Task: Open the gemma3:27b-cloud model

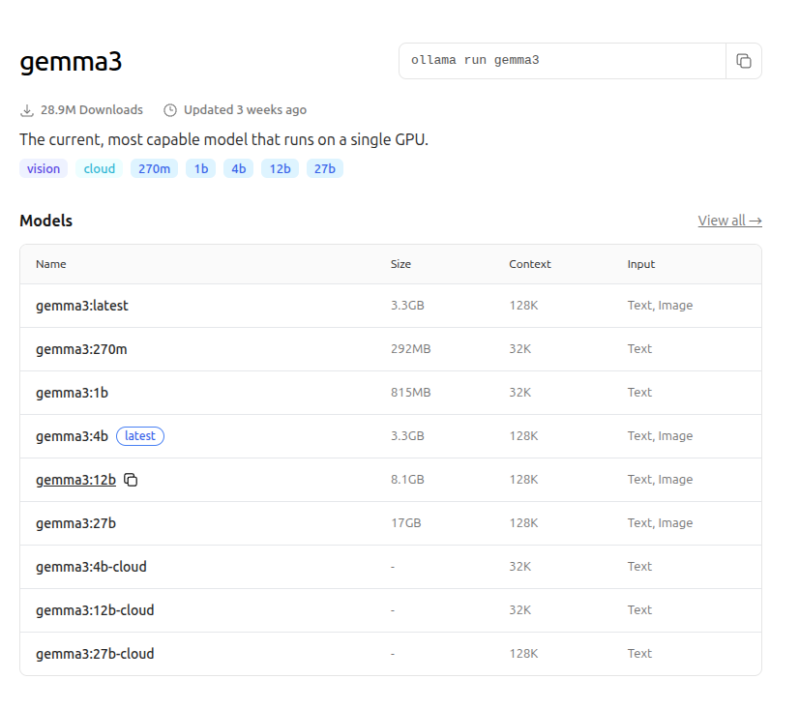Action: (95, 654)
